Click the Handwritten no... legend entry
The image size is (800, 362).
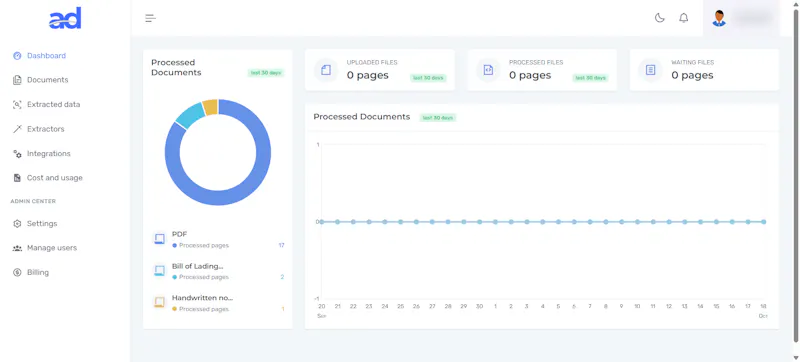pos(218,303)
